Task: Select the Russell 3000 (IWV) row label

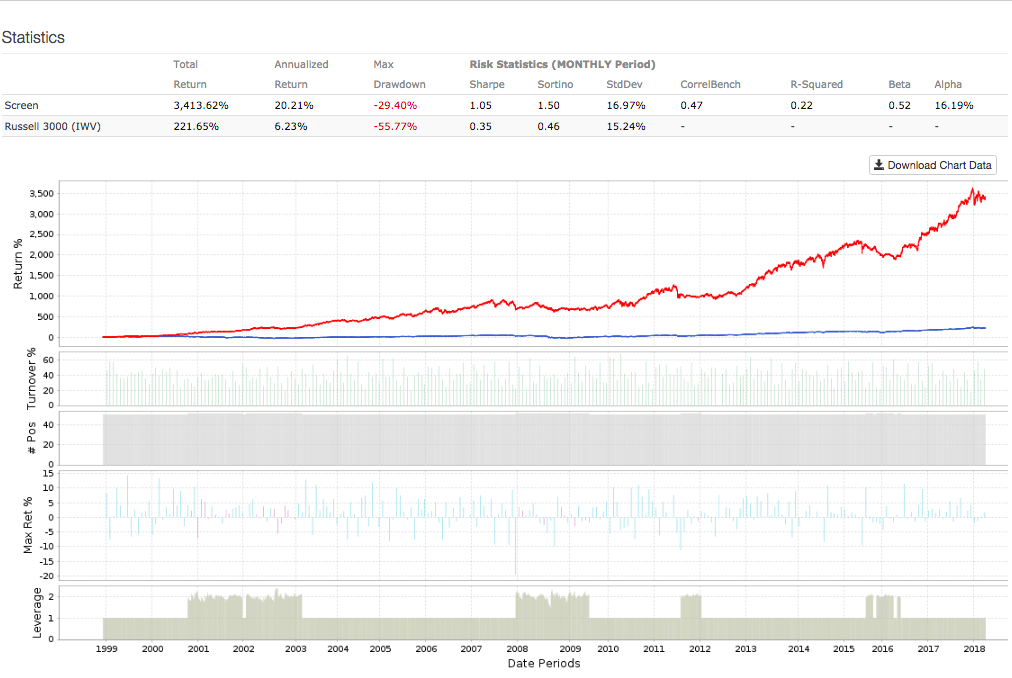Action: [x=50, y=126]
